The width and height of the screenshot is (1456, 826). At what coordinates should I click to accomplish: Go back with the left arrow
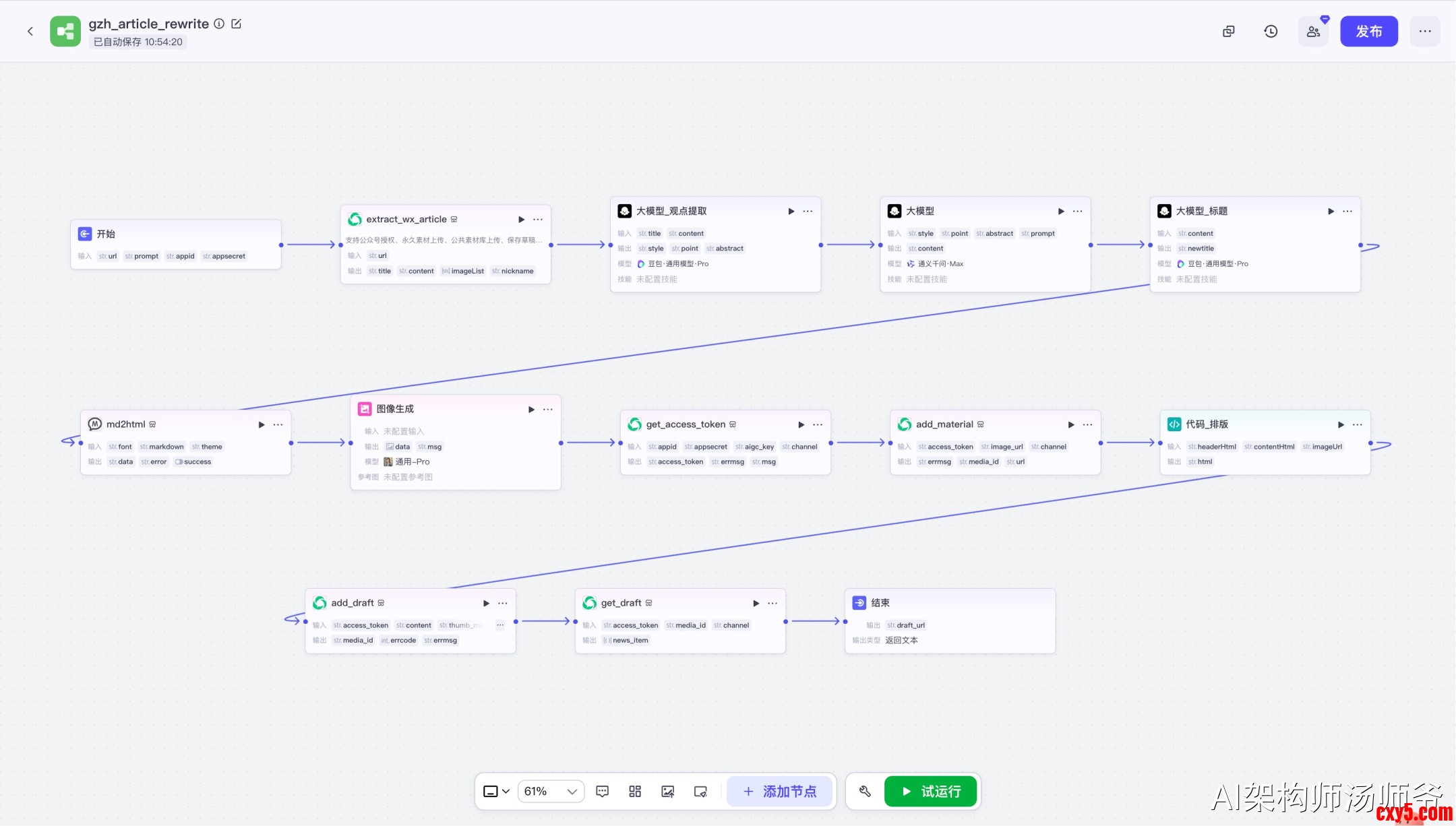[30, 31]
